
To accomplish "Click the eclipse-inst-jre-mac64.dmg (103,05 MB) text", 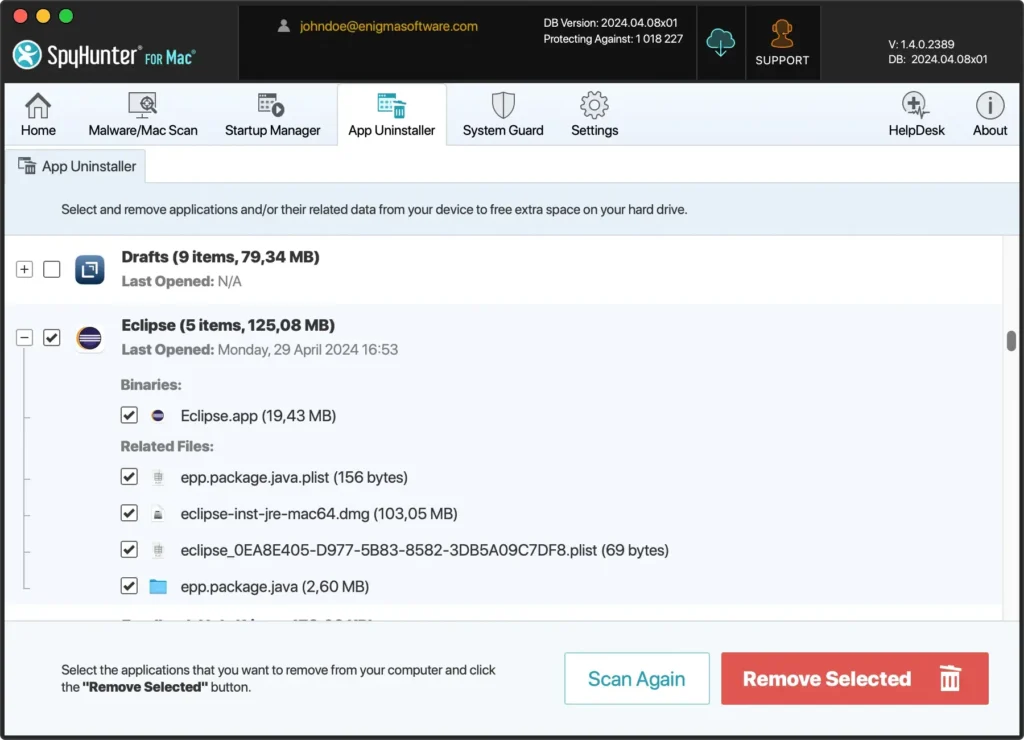I will tap(319, 514).
